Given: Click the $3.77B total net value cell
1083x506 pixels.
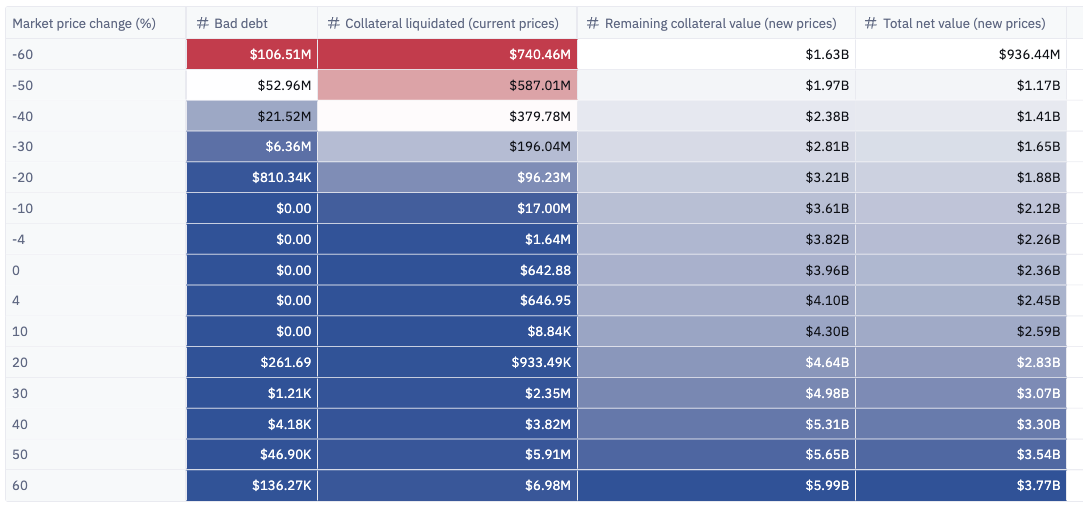Looking at the screenshot, I should pos(960,486).
